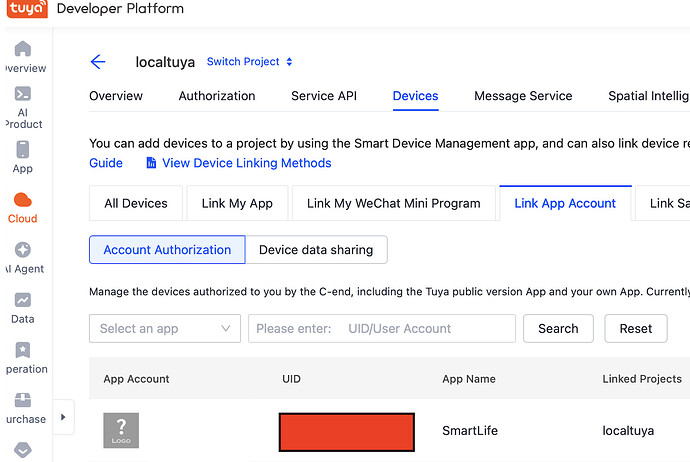This screenshot has width=690, height=462.
Task: Open the AI Product terminal icon
Action: tap(23, 94)
